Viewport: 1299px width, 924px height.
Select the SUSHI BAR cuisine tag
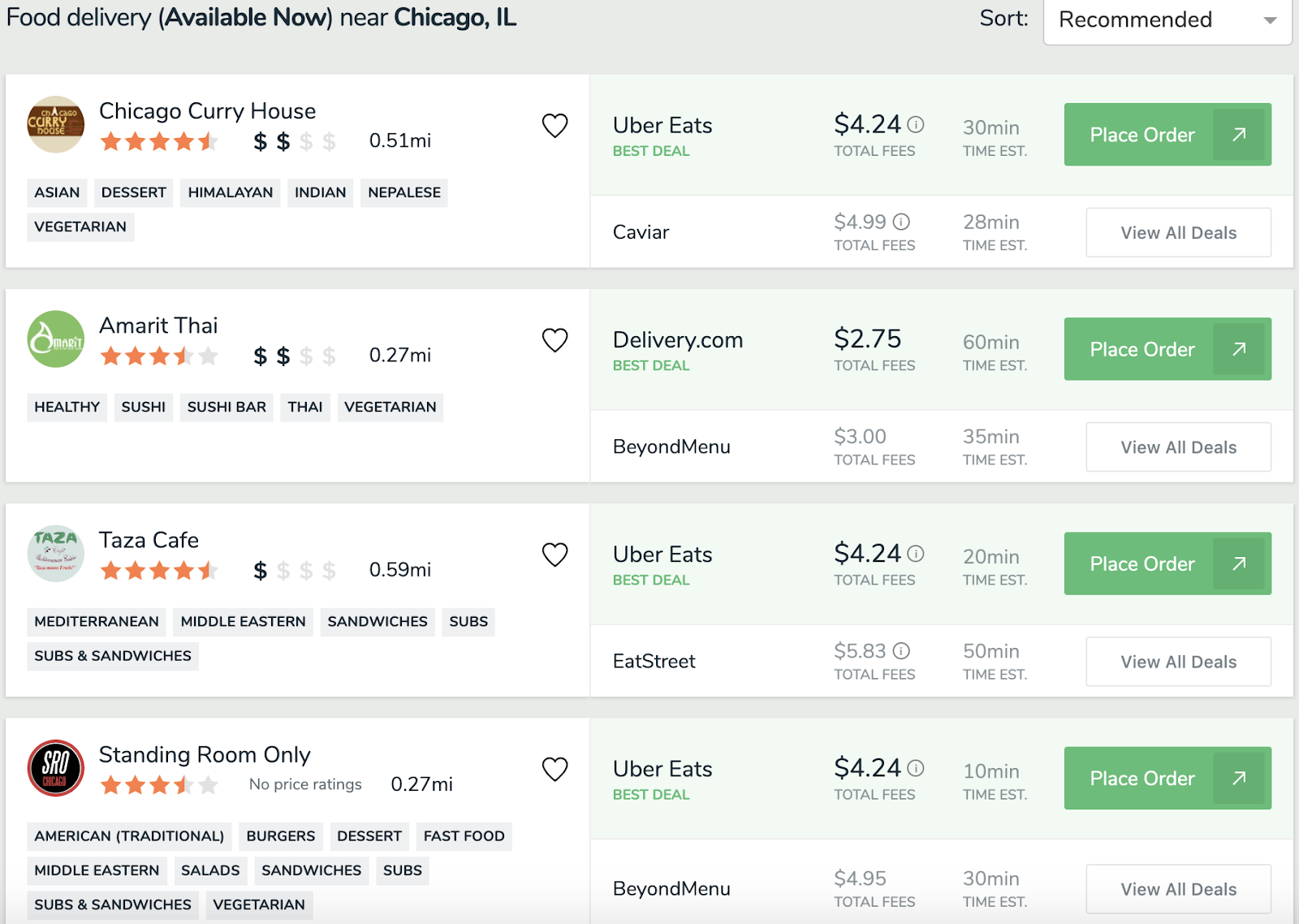pyautogui.click(x=227, y=407)
